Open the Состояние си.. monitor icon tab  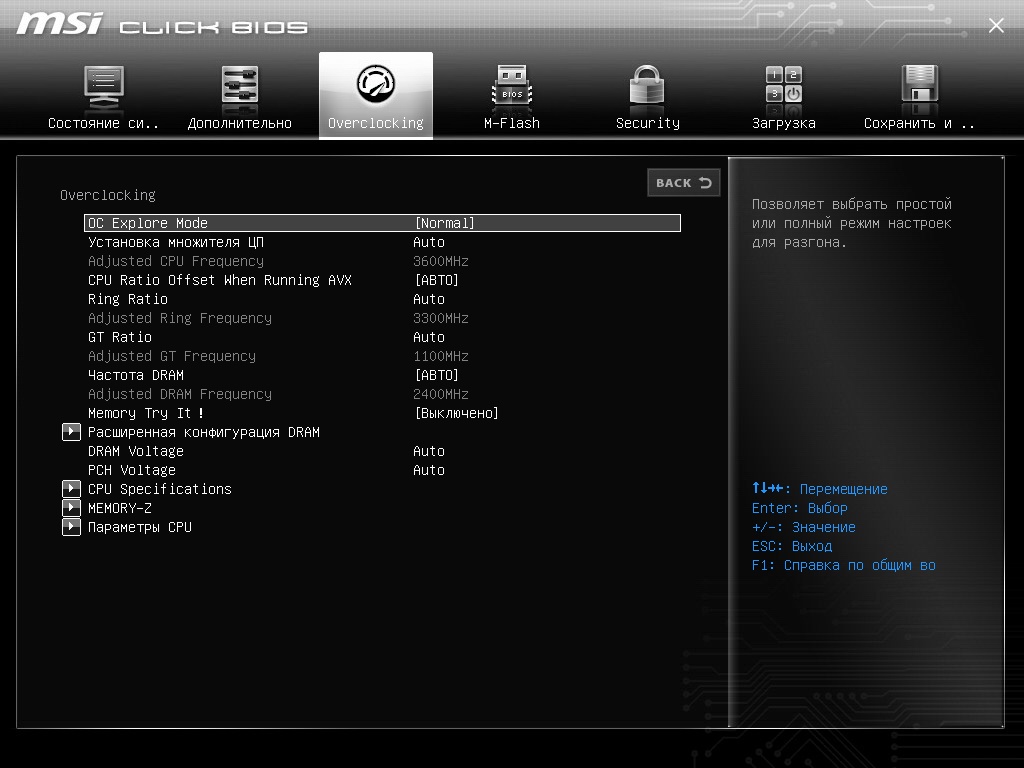click(x=103, y=96)
